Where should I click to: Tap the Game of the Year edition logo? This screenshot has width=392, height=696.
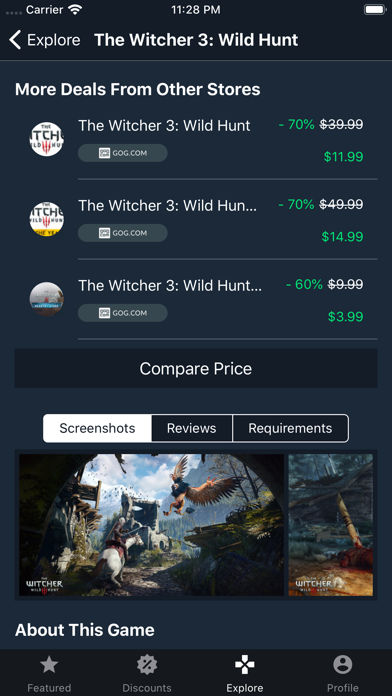[47, 219]
